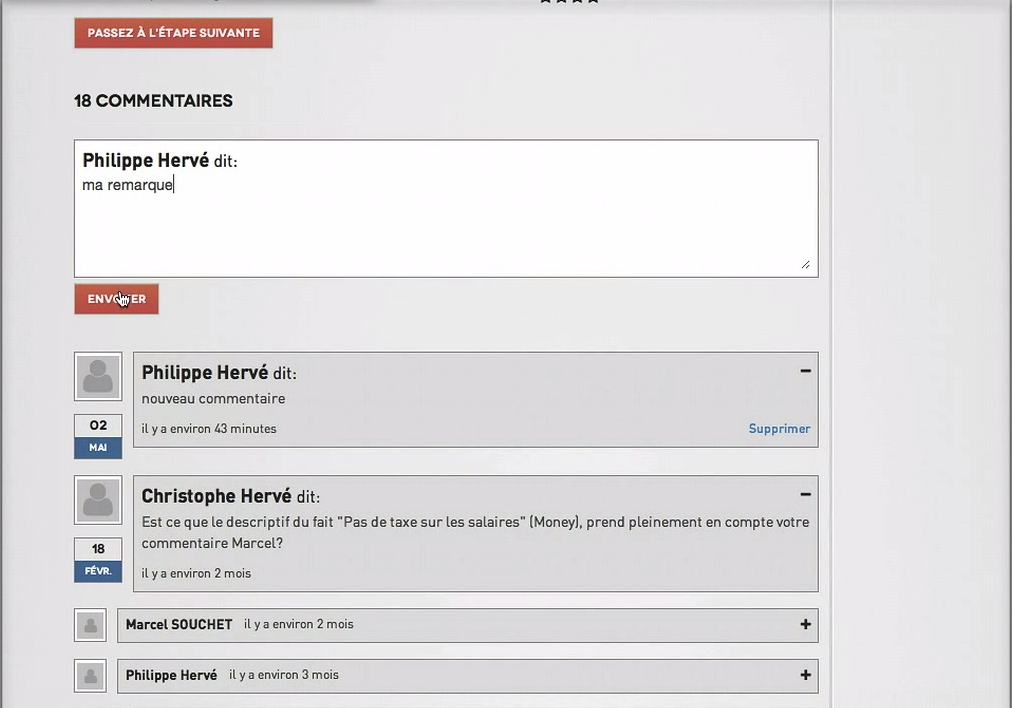This screenshot has height=708, width=1012.
Task: Click 'il y a environ 2 mois' beside Marcel SOUCHET
Action: tap(299, 624)
